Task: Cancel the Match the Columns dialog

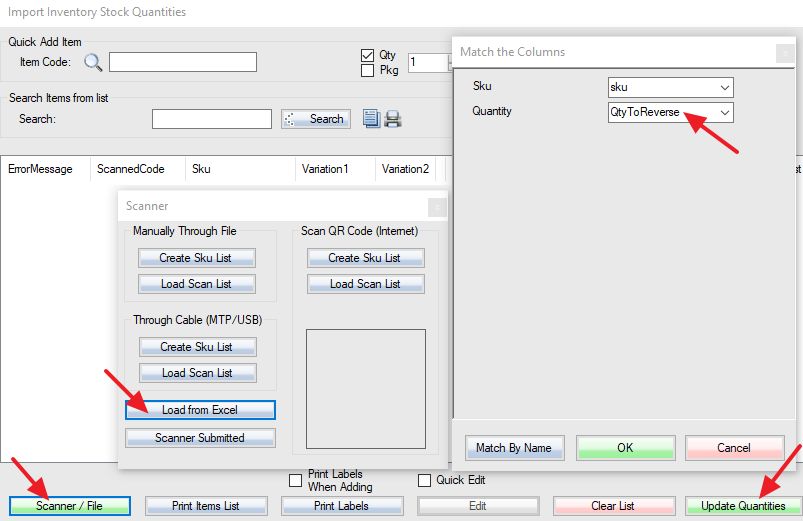Action: (734, 448)
